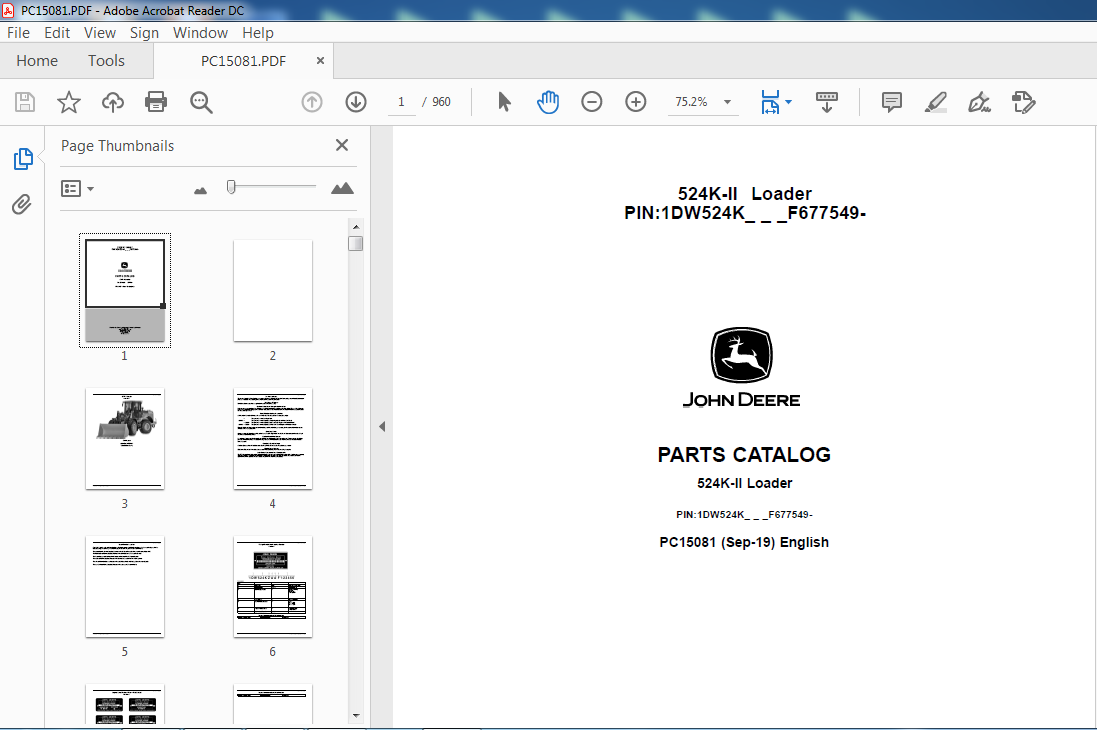
Task: Click thumbnail scrollbar up arrow
Action: (356, 227)
